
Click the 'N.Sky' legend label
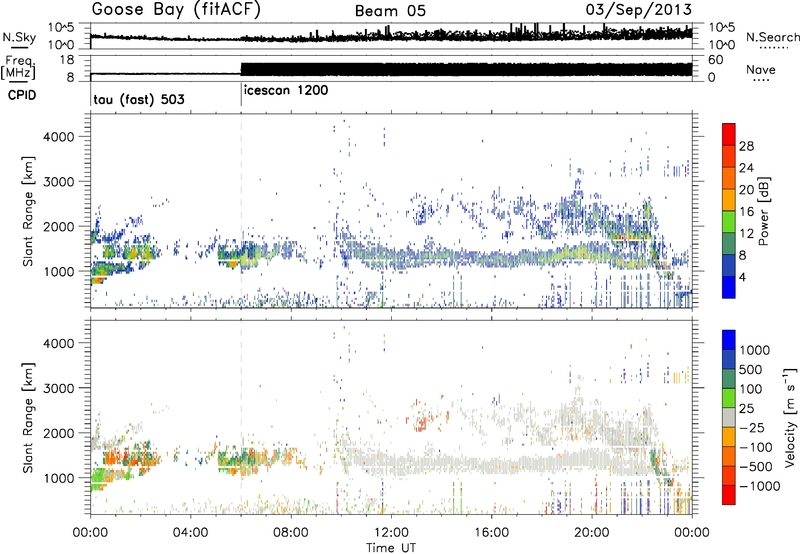19,38
